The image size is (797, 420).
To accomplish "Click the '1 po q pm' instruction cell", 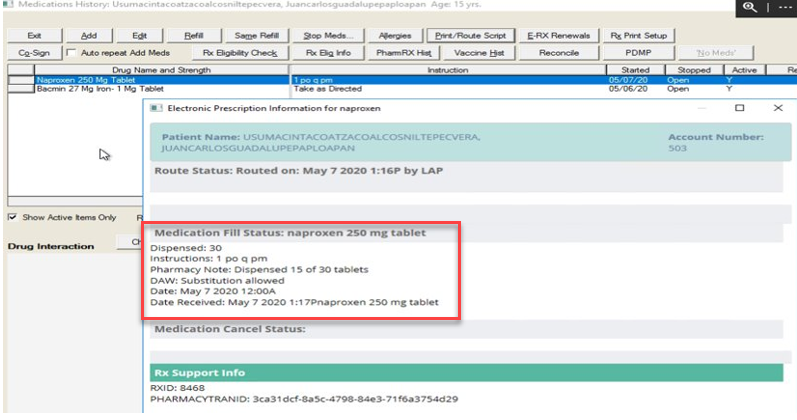I will pyautogui.click(x=313, y=80).
